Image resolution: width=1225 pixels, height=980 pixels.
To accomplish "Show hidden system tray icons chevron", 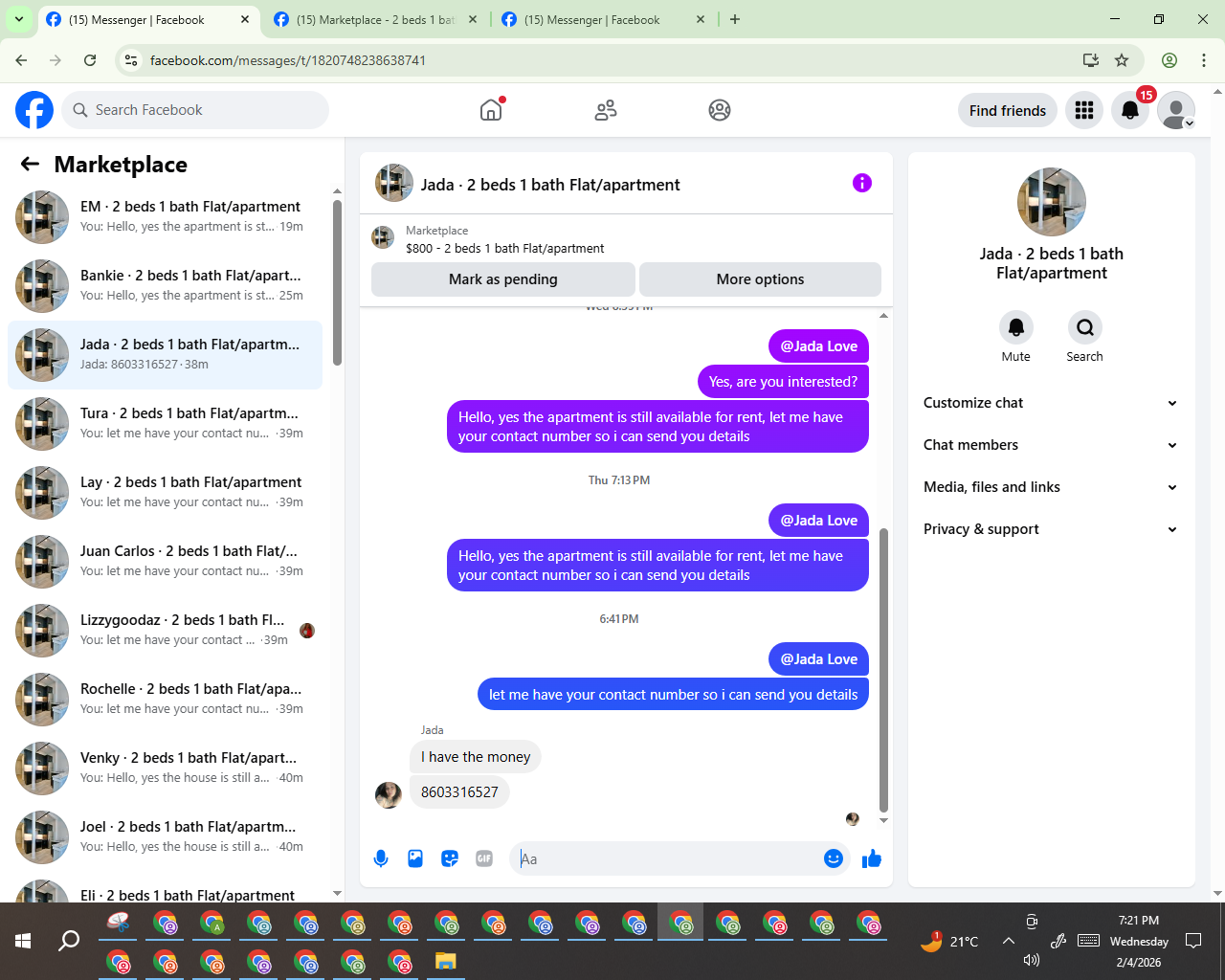I will (x=1009, y=941).
